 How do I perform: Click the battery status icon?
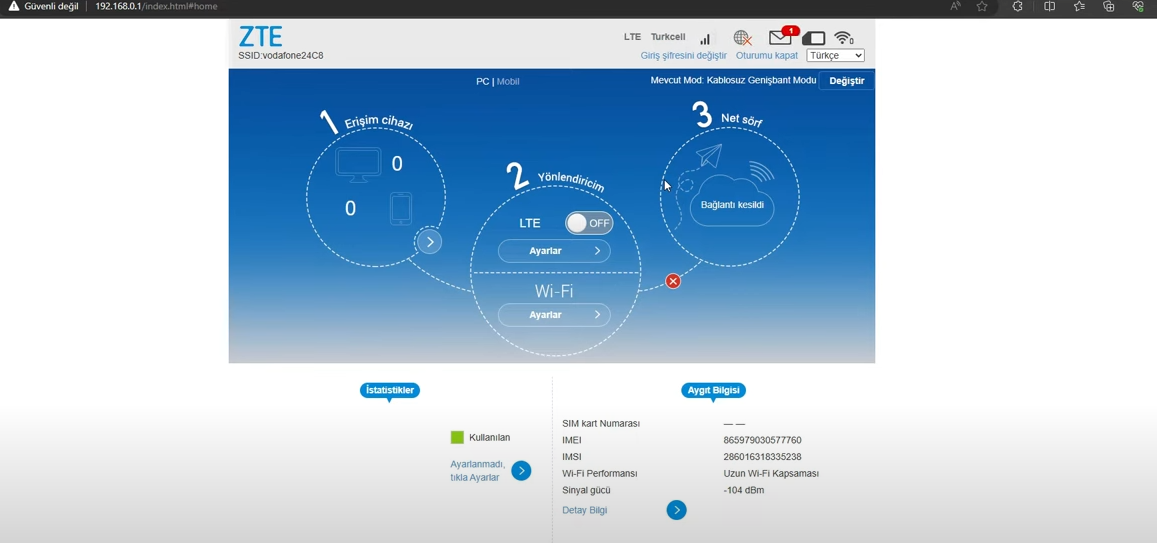coord(814,38)
